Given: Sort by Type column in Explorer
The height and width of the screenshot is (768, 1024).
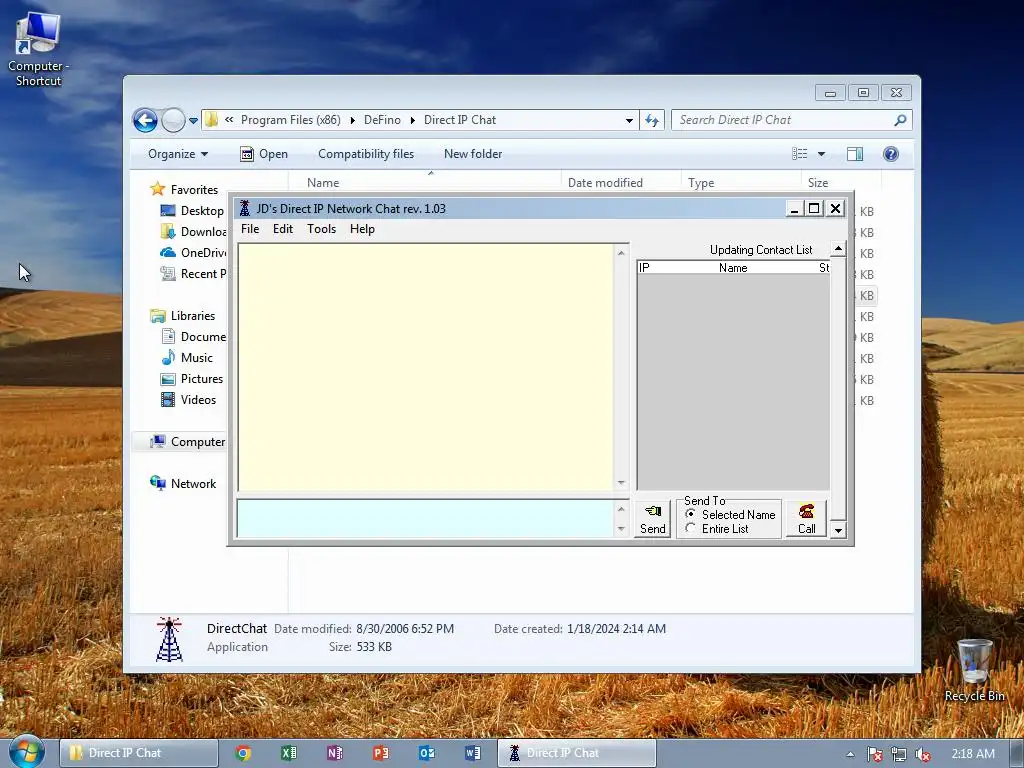Looking at the screenshot, I should (701, 183).
